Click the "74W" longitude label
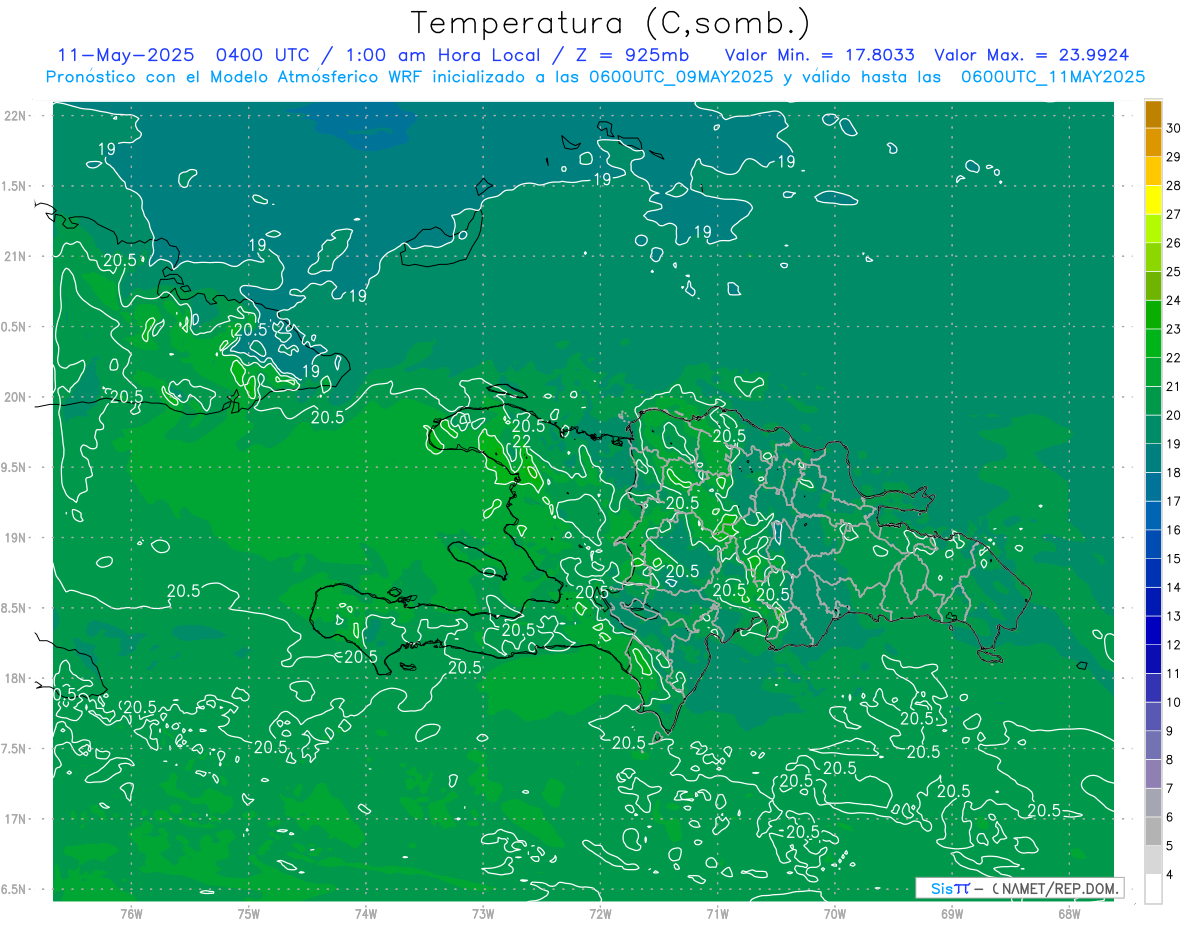This screenshot has height=927, width=1200. (x=366, y=913)
